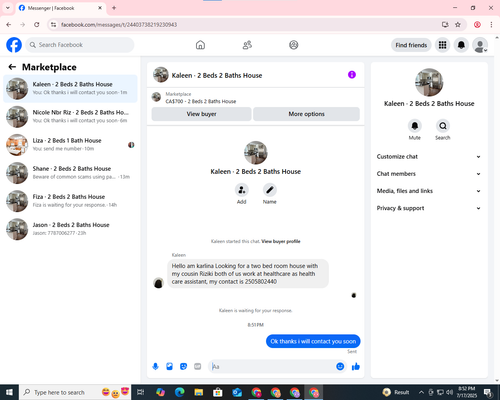Expand the Privacy & support section
The width and height of the screenshot is (500, 400).
[x=429, y=208]
